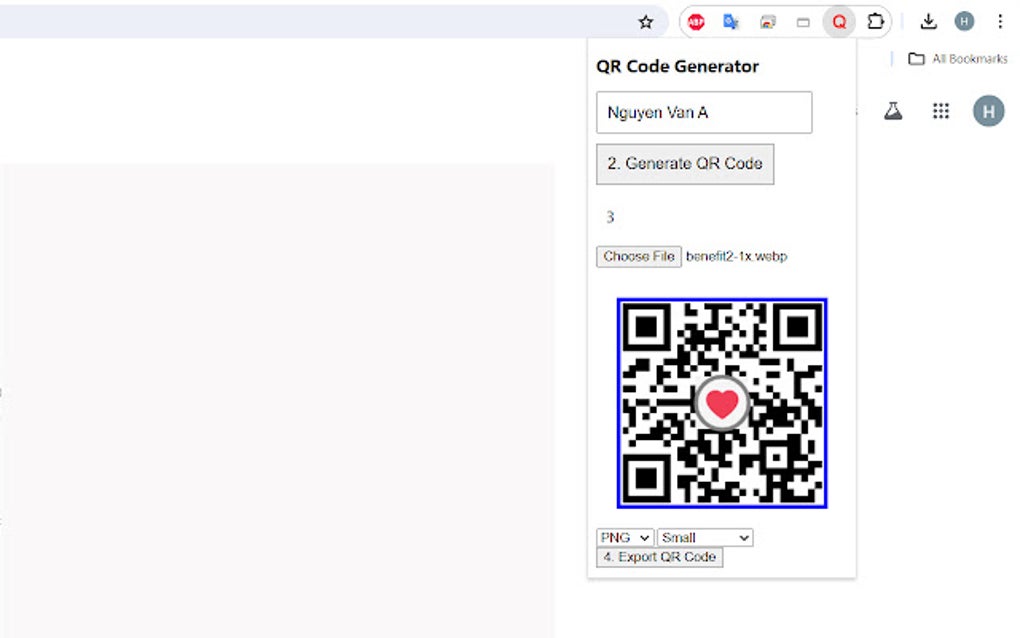Bookmark this page with the star
Image resolution: width=1020 pixels, height=638 pixels.
pyautogui.click(x=645, y=21)
